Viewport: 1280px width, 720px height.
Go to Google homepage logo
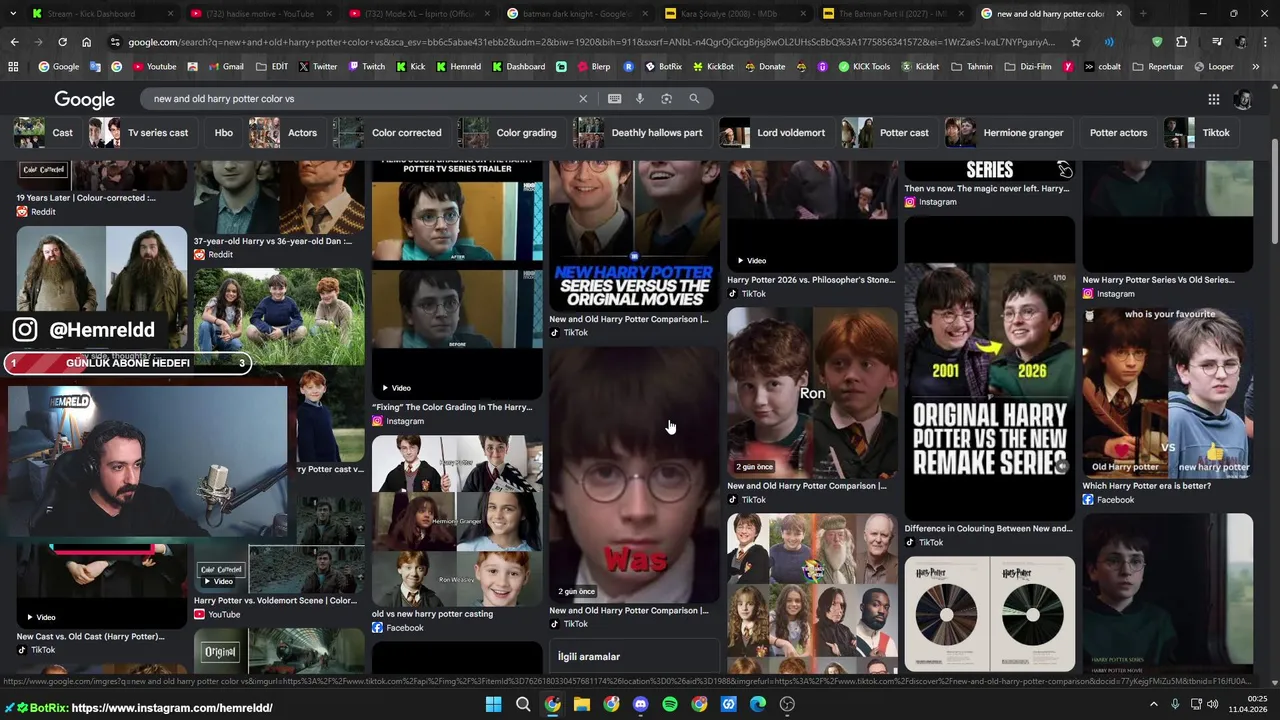tap(84, 100)
